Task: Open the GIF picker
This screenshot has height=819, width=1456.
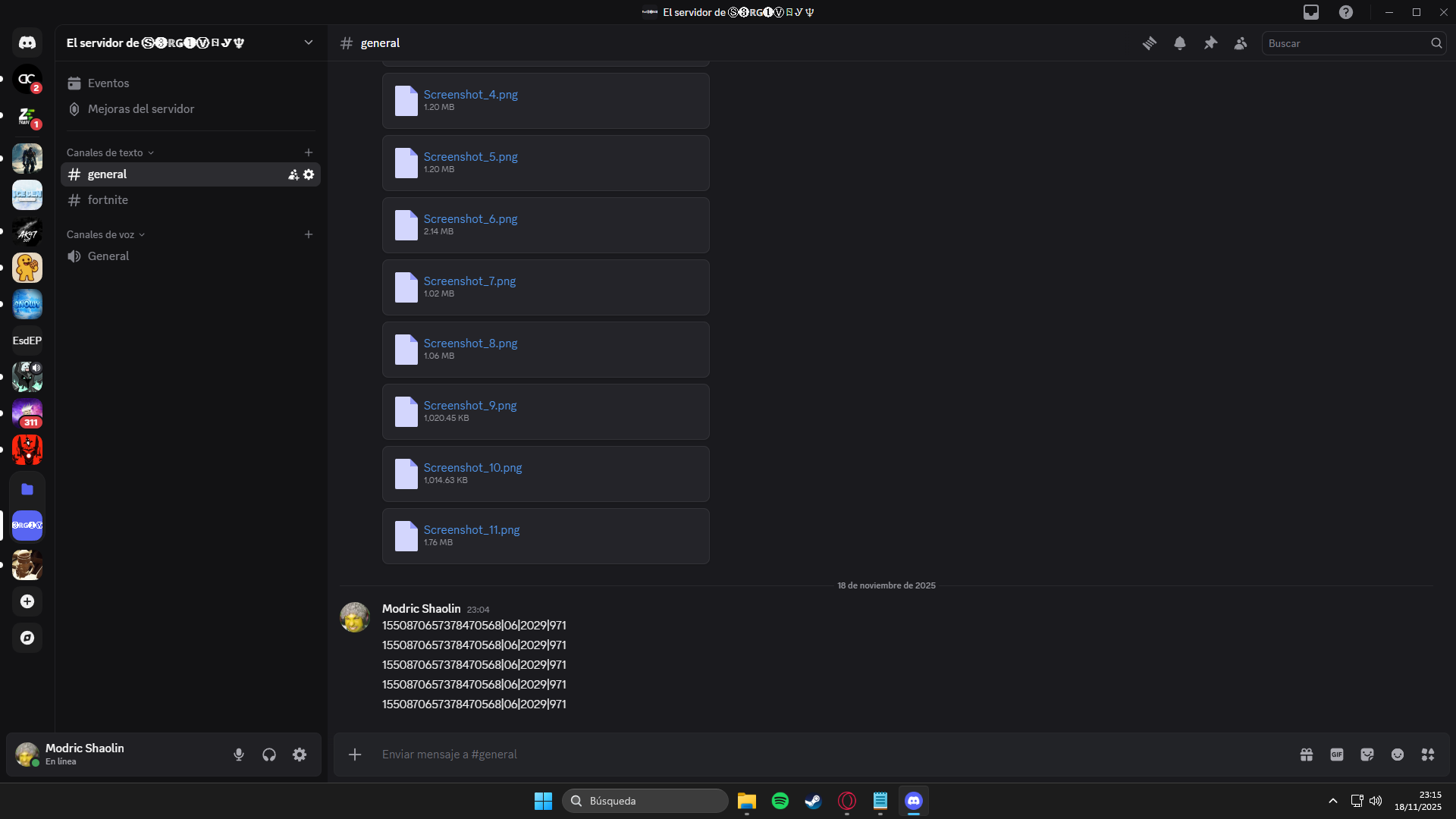Action: click(x=1337, y=755)
